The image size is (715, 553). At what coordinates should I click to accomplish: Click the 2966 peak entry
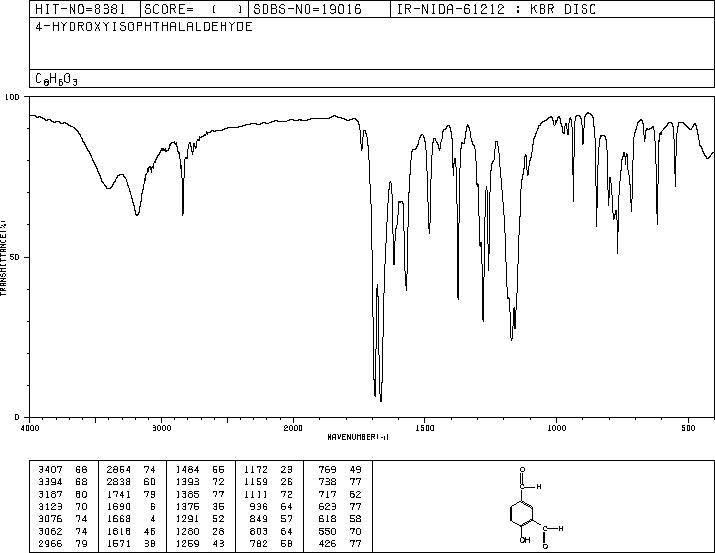point(63,543)
